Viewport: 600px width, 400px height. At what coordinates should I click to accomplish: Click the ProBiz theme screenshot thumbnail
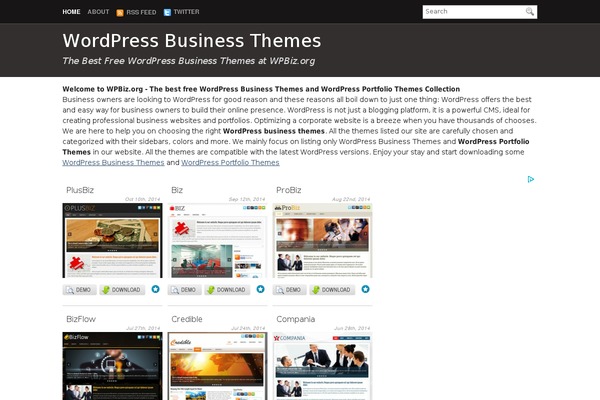[x=322, y=240]
